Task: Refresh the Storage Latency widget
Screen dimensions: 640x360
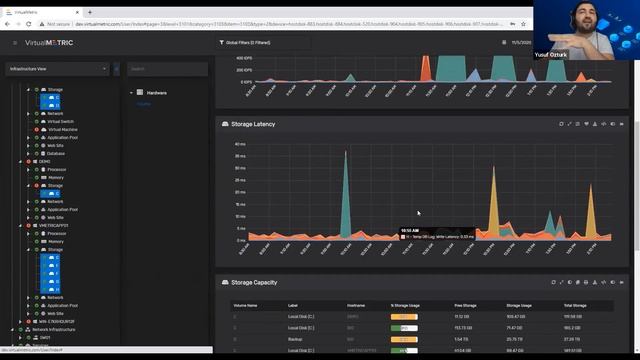Action: (x=561, y=124)
